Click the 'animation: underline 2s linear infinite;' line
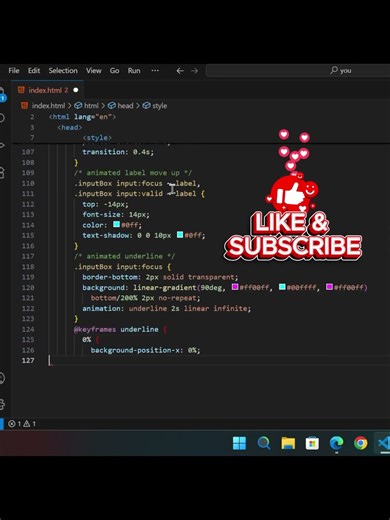Screen dimensions: 390x520 pyautogui.click(x=167, y=308)
